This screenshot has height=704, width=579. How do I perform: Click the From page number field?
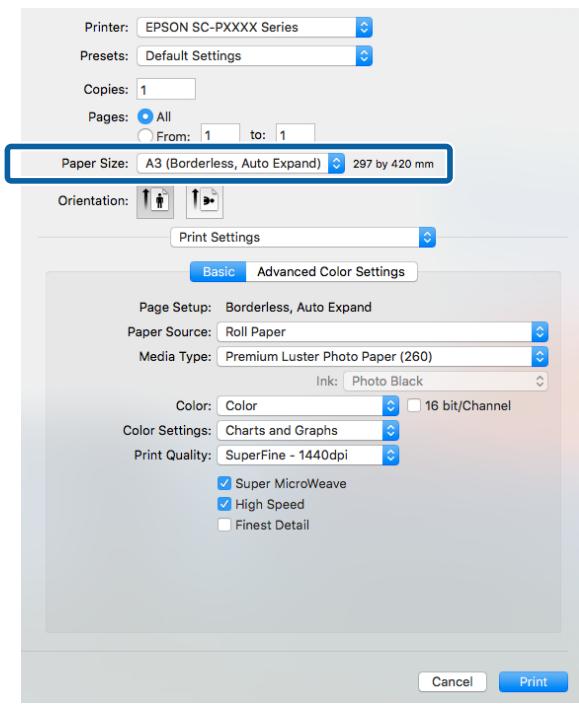220,134
